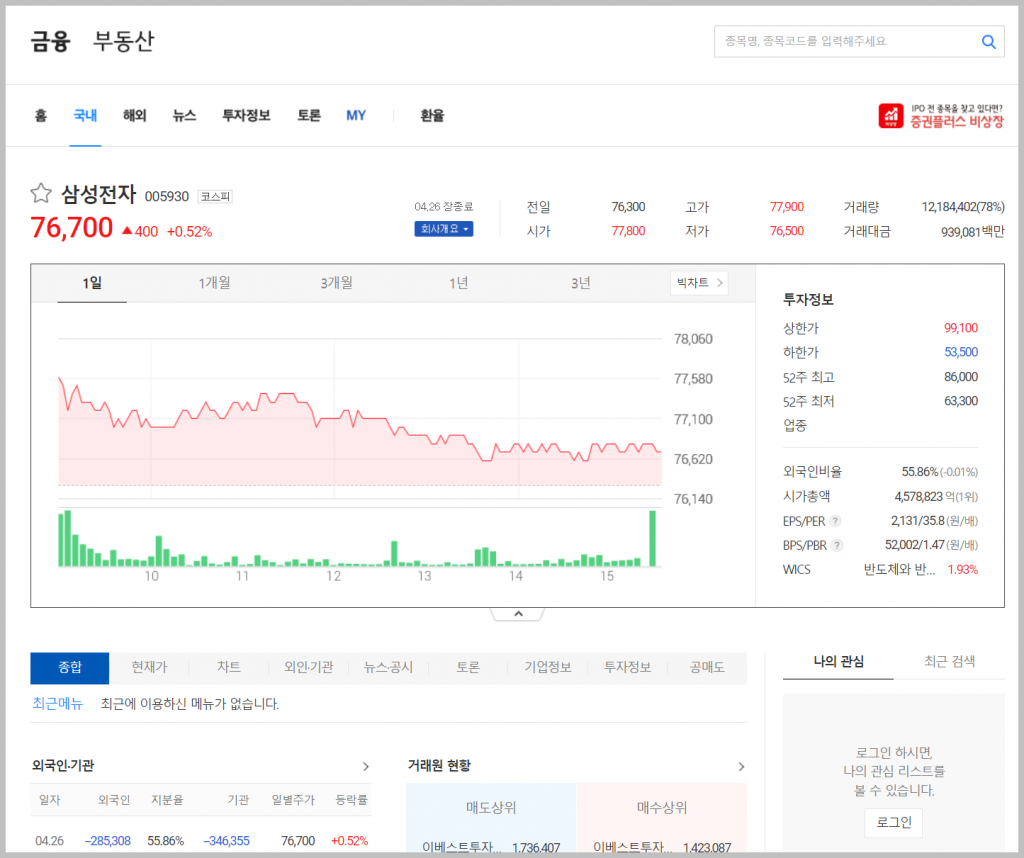Open the 빅차트 full chart

pos(699,283)
